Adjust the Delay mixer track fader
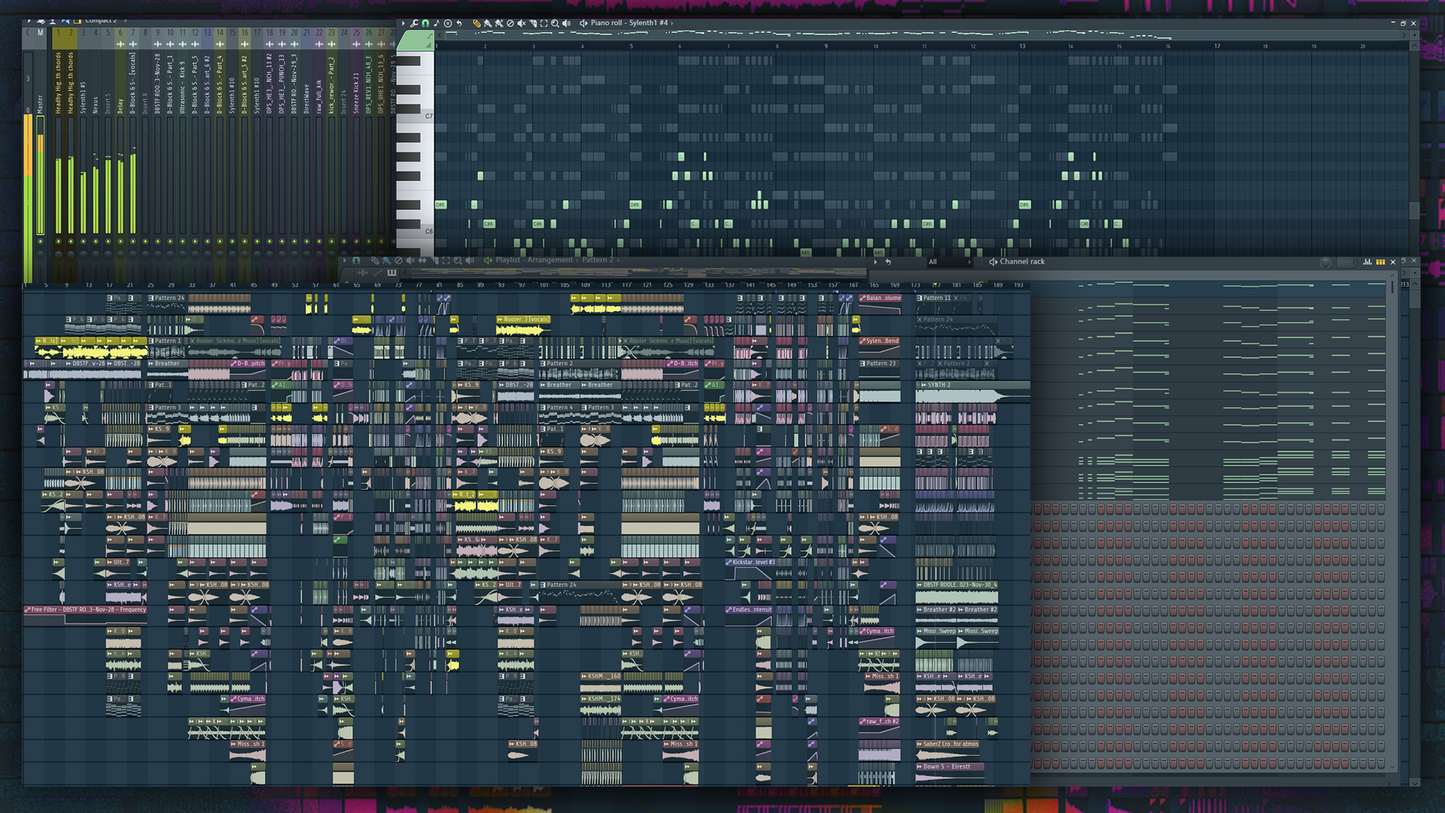Screen dimensions: 1445x813 (121, 175)
